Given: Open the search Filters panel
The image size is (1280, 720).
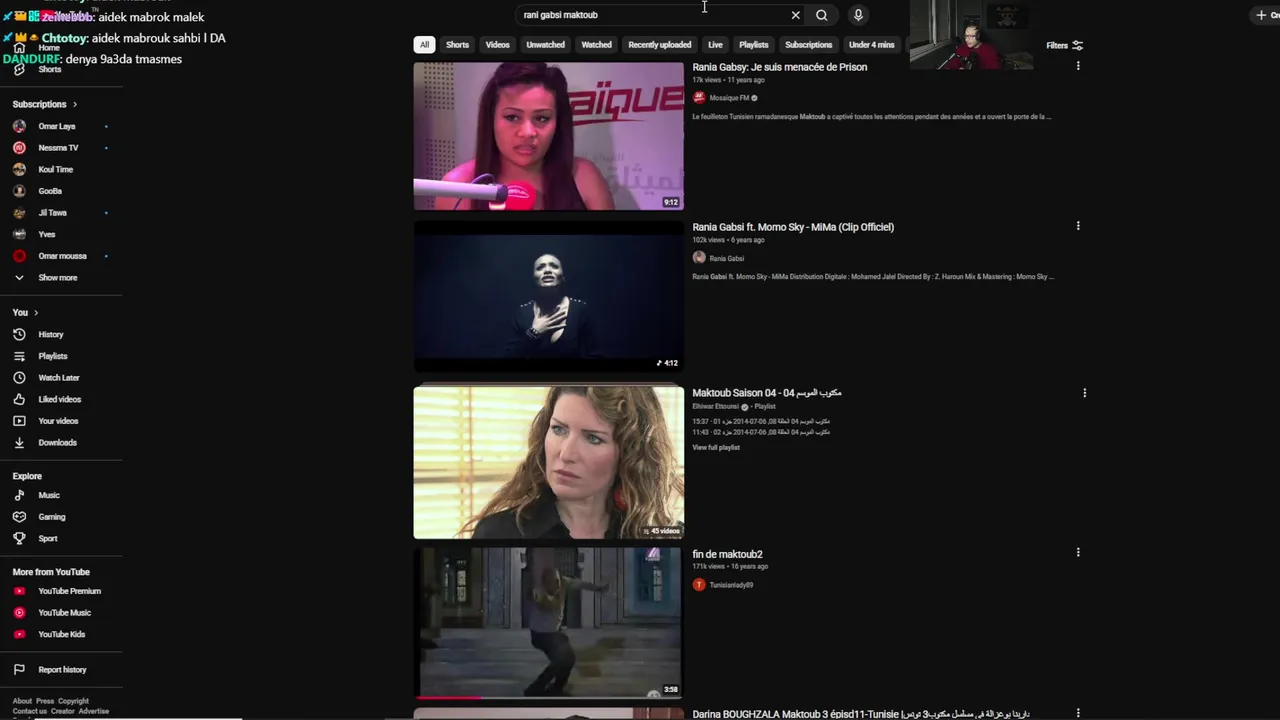Looking at the screenshot, I should 1065,45.
